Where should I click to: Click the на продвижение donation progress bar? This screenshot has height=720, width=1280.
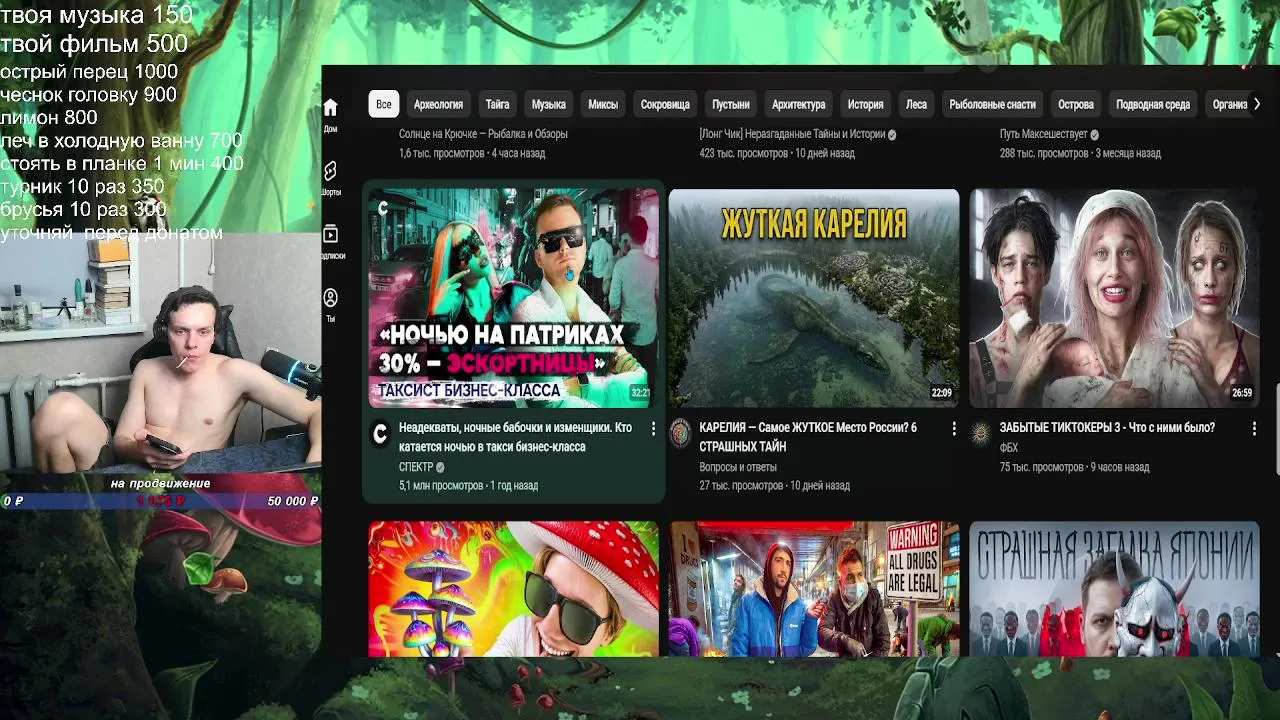point(160,501)
